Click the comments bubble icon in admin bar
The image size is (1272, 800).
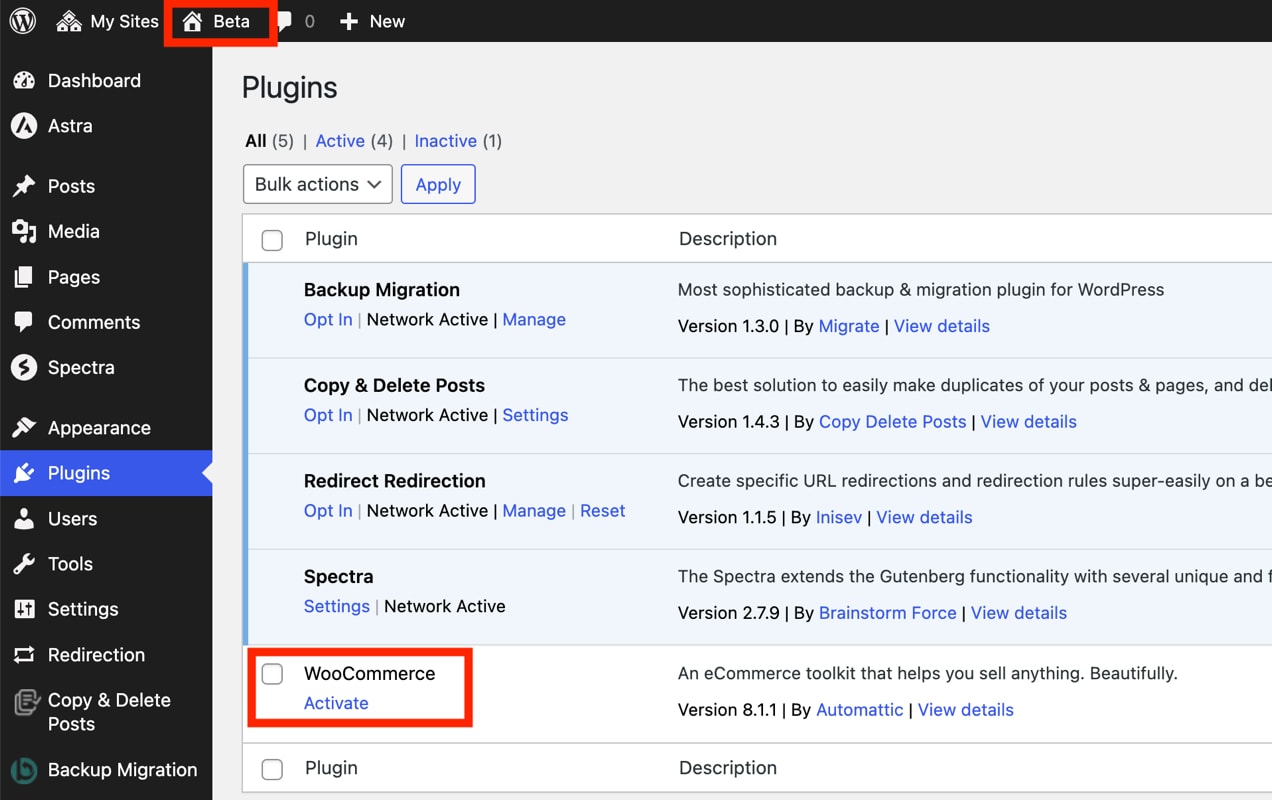coord(285,21)
